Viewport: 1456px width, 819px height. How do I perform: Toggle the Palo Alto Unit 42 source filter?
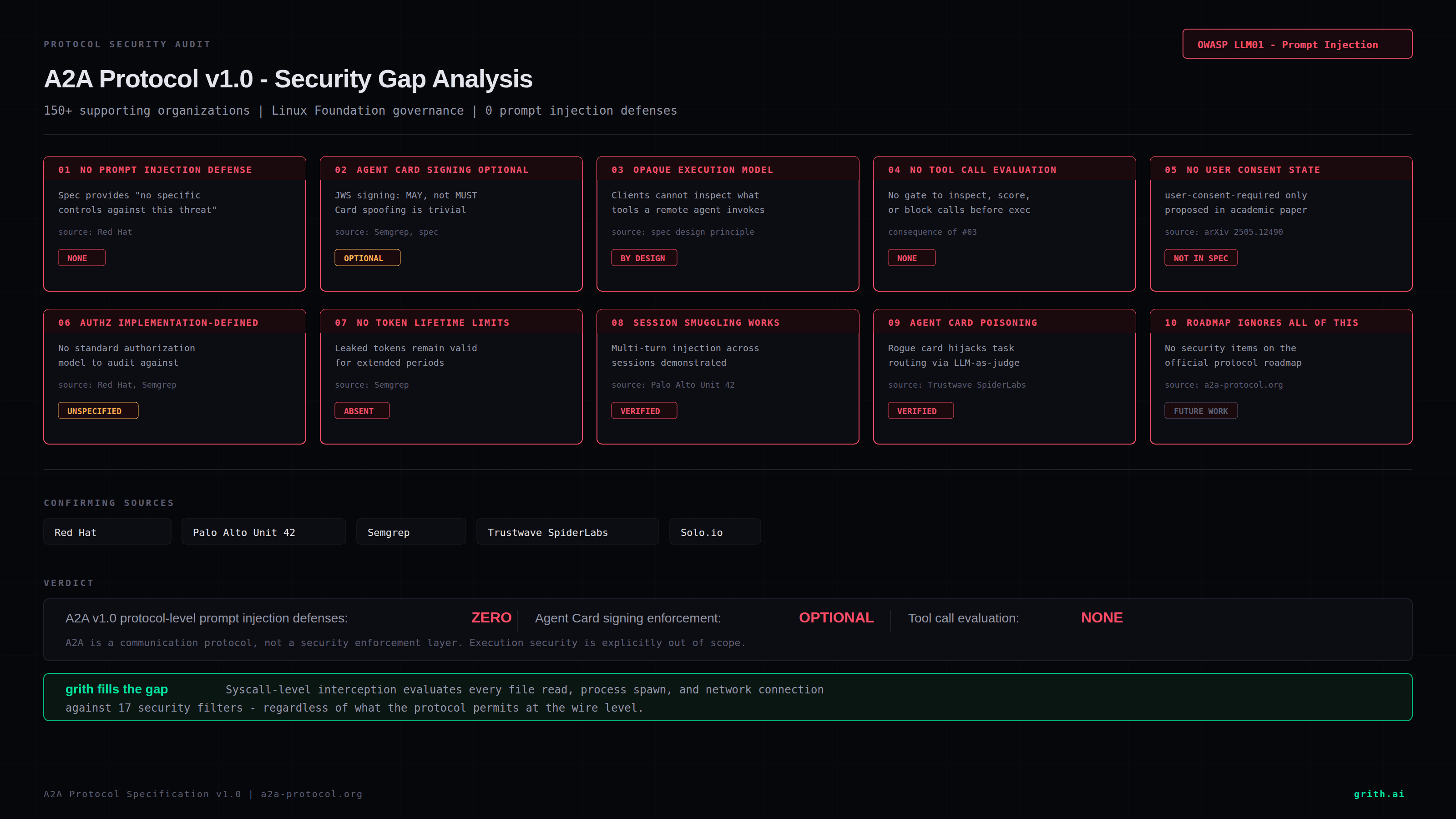click(x=263, y=531)
